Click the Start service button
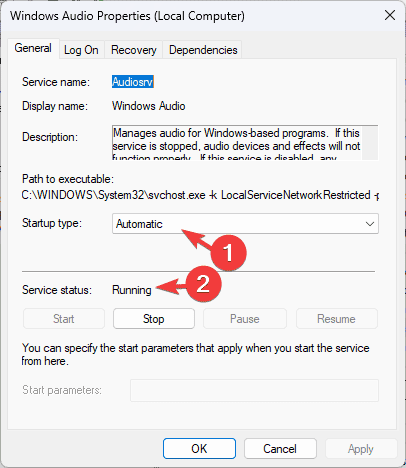 click(64, 319)
